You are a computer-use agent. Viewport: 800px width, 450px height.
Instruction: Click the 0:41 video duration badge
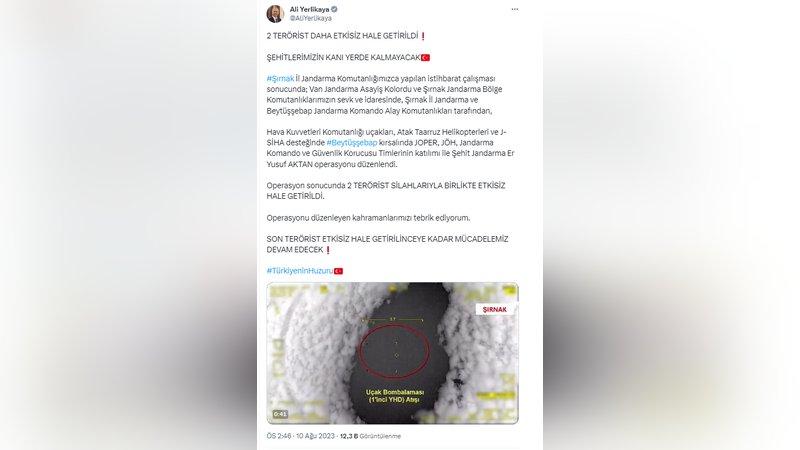(280, 414)
